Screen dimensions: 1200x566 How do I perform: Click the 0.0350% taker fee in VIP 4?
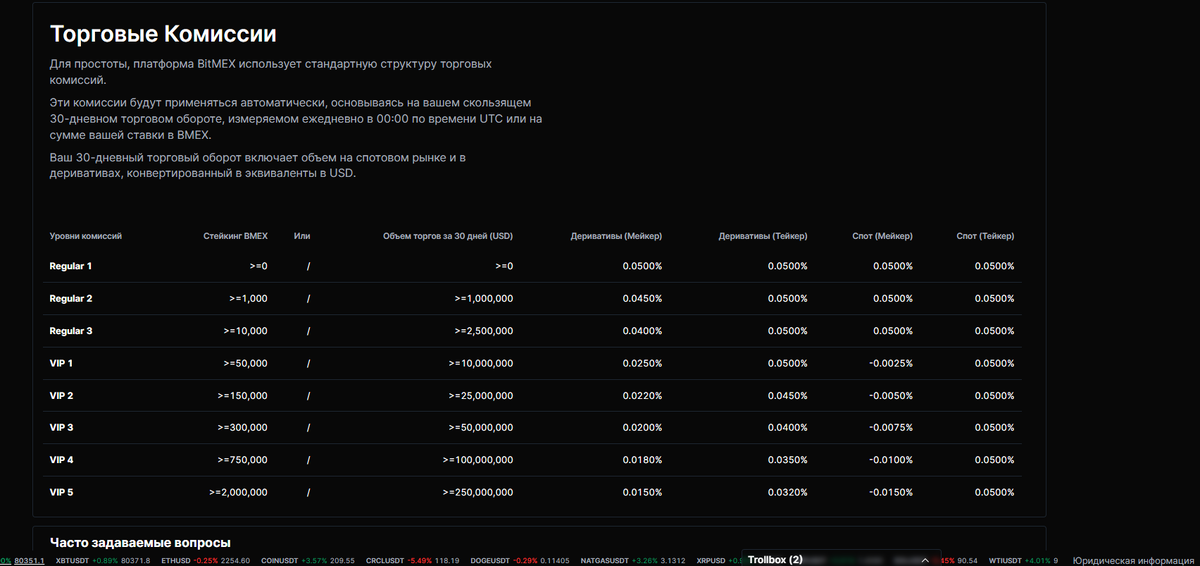[788, 460]
